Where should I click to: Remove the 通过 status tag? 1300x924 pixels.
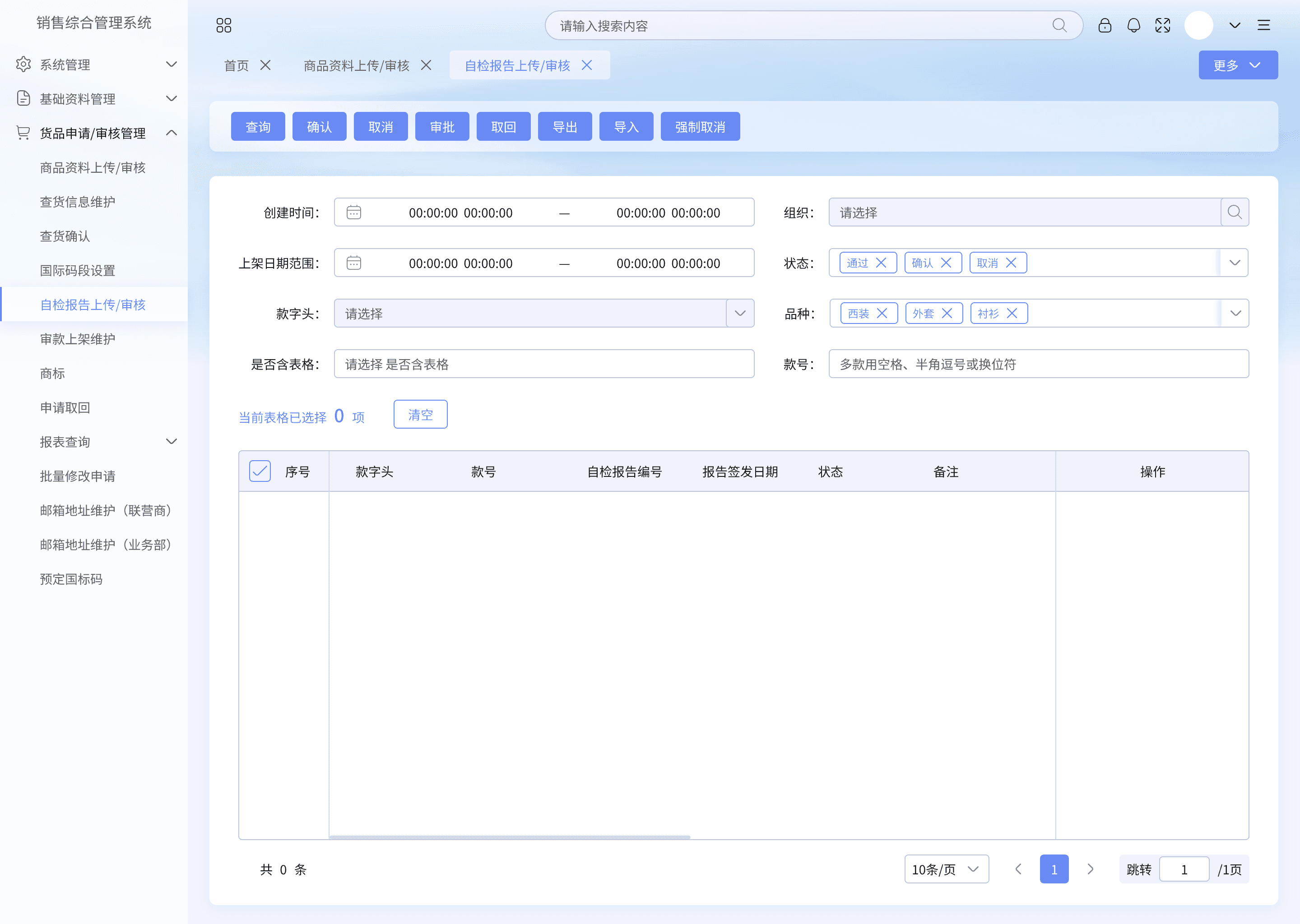click(881, 263)
